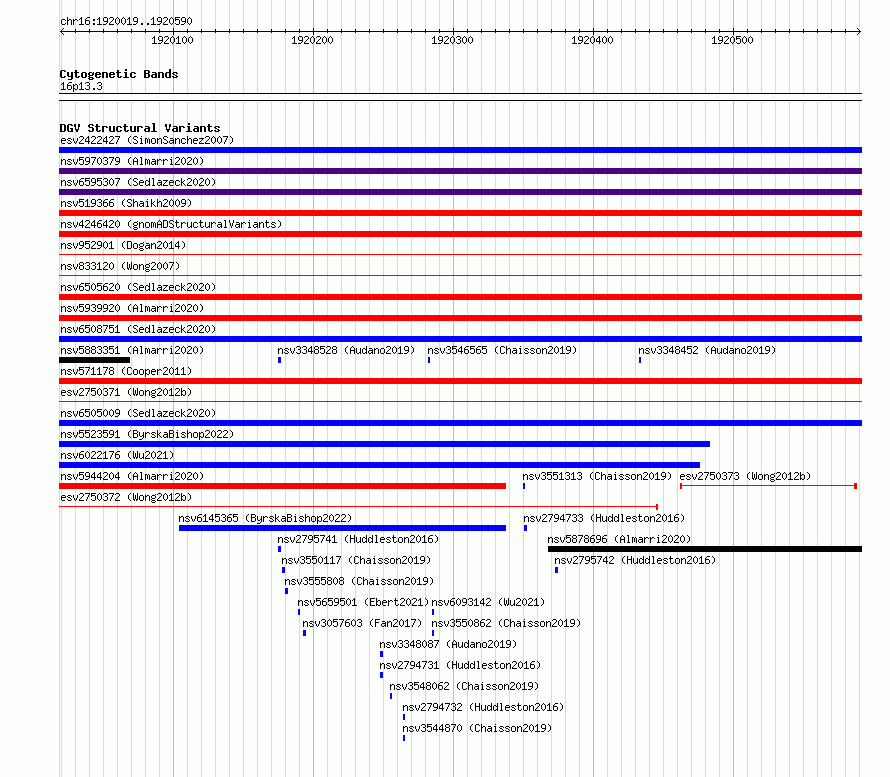Open nsv5523591 (ByrskaBishop2022) label

coord(147,434)
